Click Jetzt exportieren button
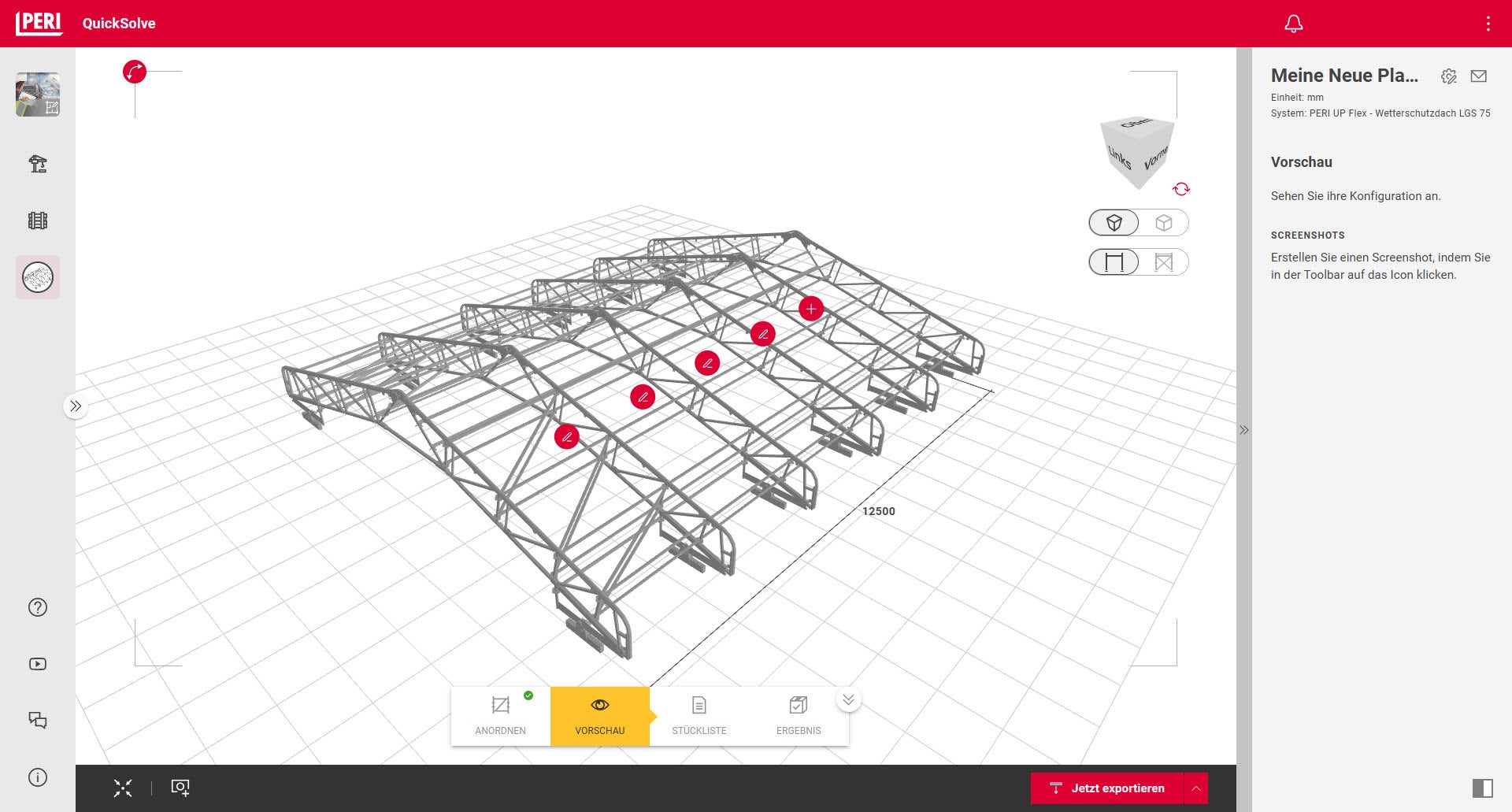Image resolution: width=1512 pixels, height=812 pixels. (1106, 788)
